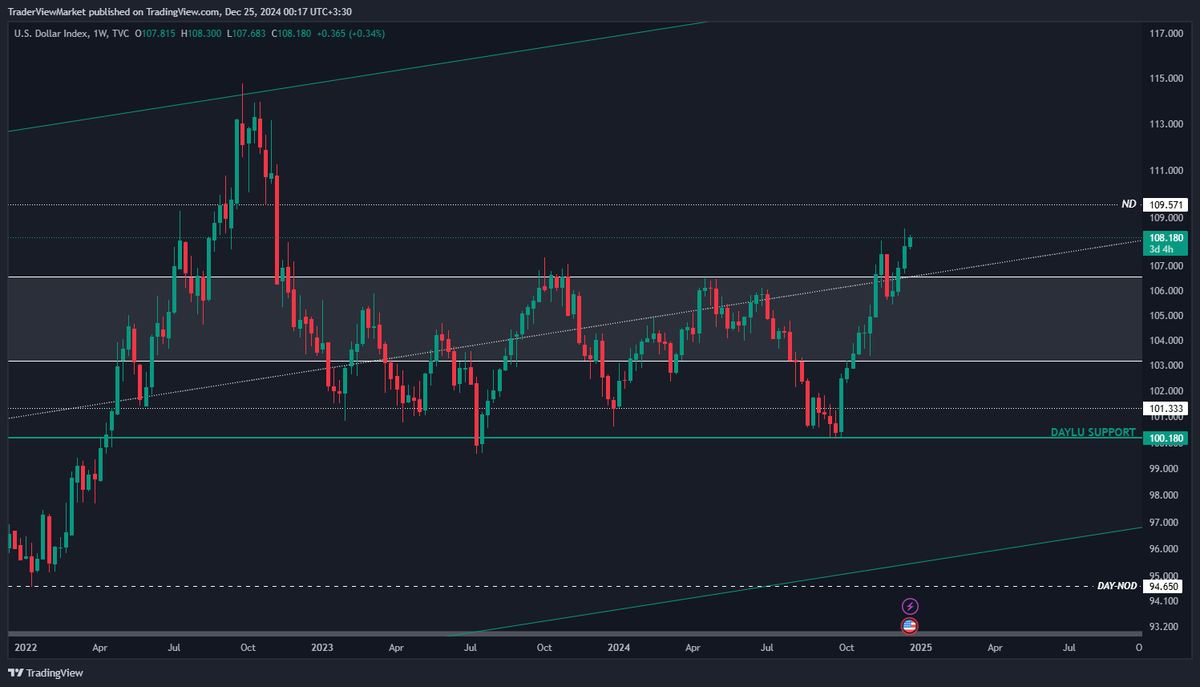The image size is (1200, 687).
Task: Click the purple lightning event icon
Action: (909, 606)
